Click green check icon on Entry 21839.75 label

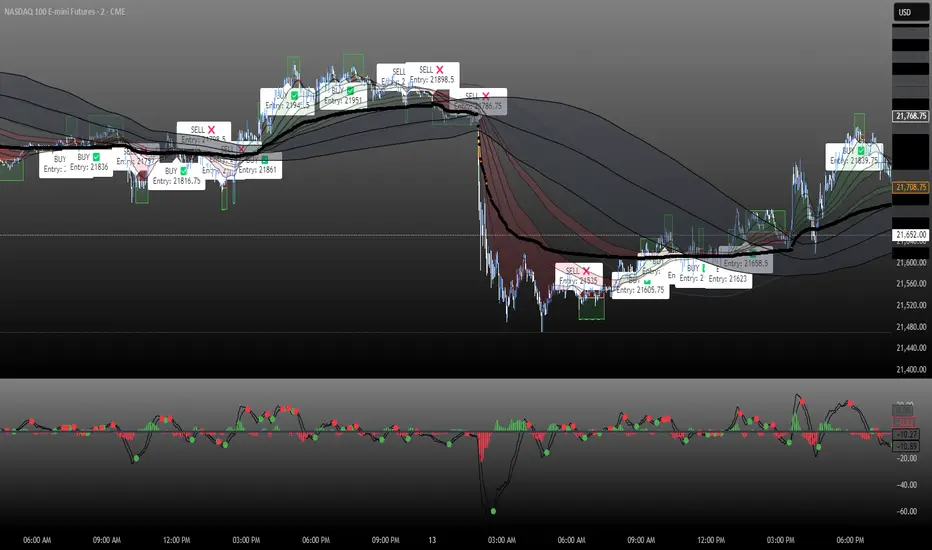pos(861,150)
